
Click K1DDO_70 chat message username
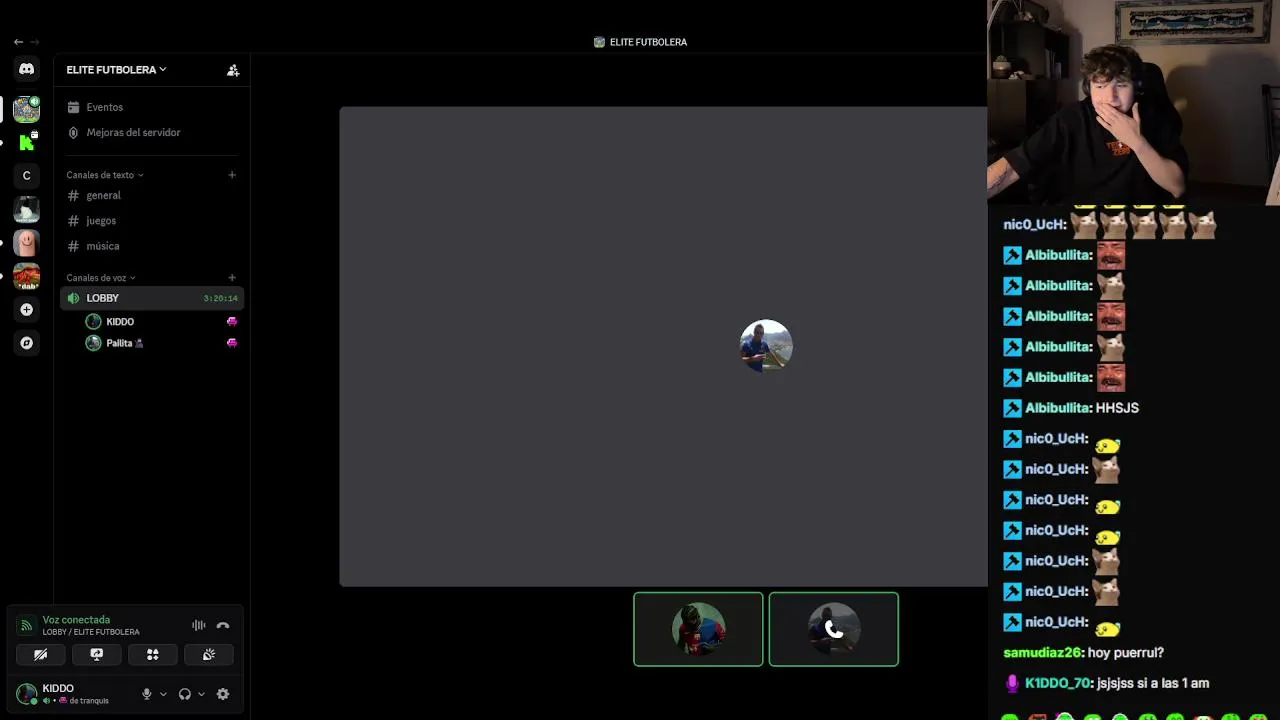tap(1058, 683)
